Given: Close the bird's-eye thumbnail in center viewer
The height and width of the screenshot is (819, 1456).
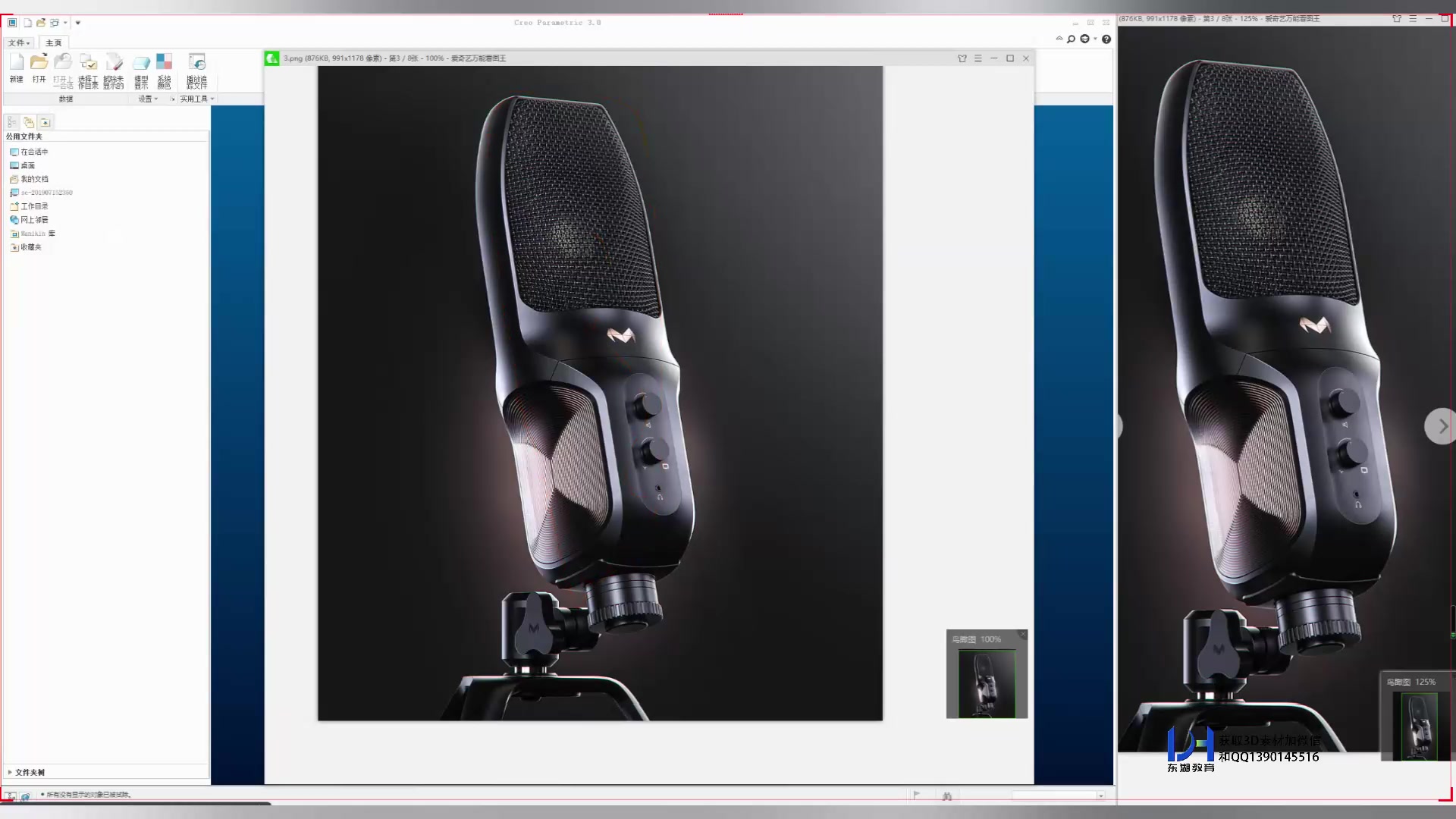Looking at the screenshot, I should coord(1023,634).
